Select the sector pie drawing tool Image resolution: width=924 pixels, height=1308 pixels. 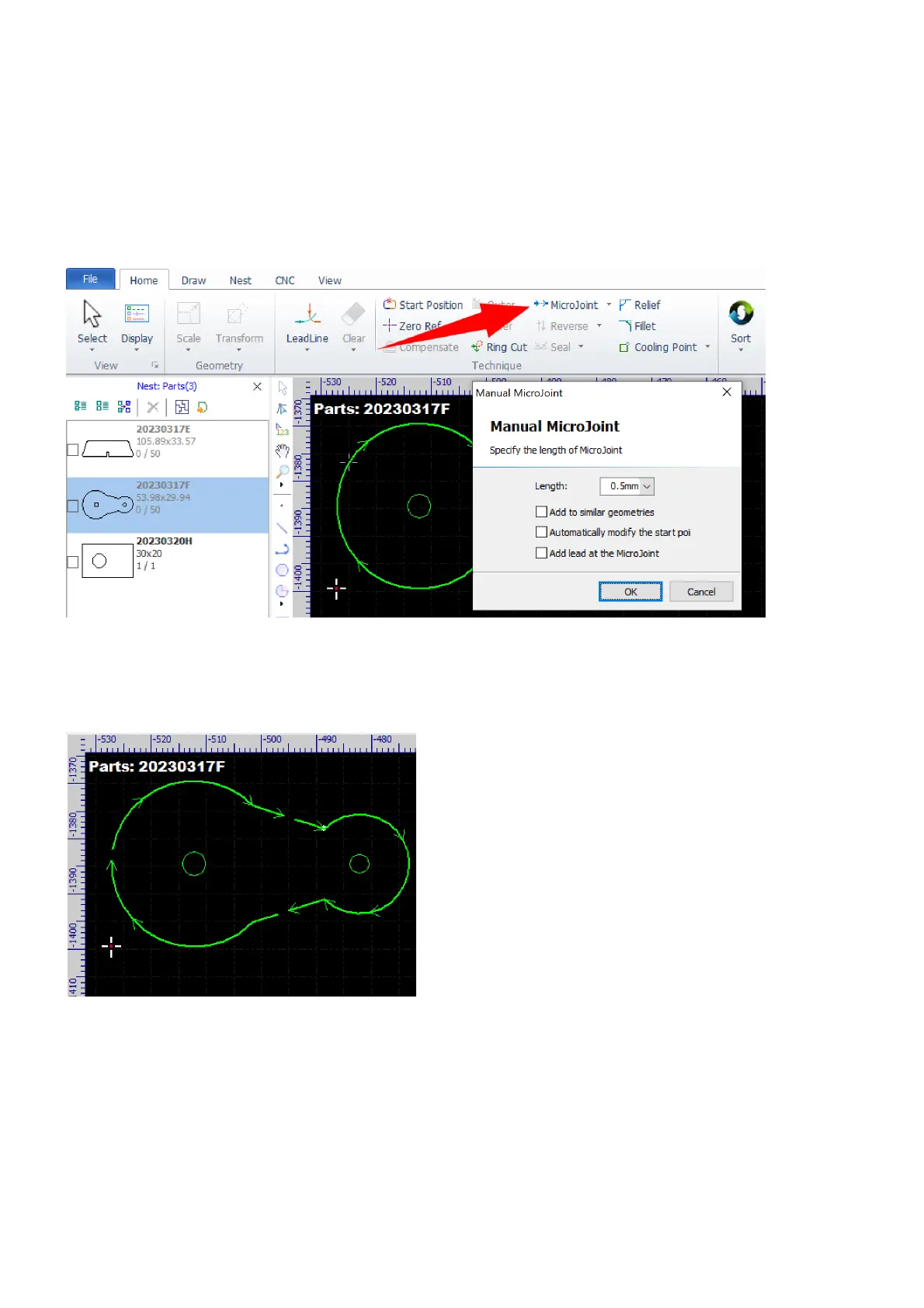coord(282,591)
